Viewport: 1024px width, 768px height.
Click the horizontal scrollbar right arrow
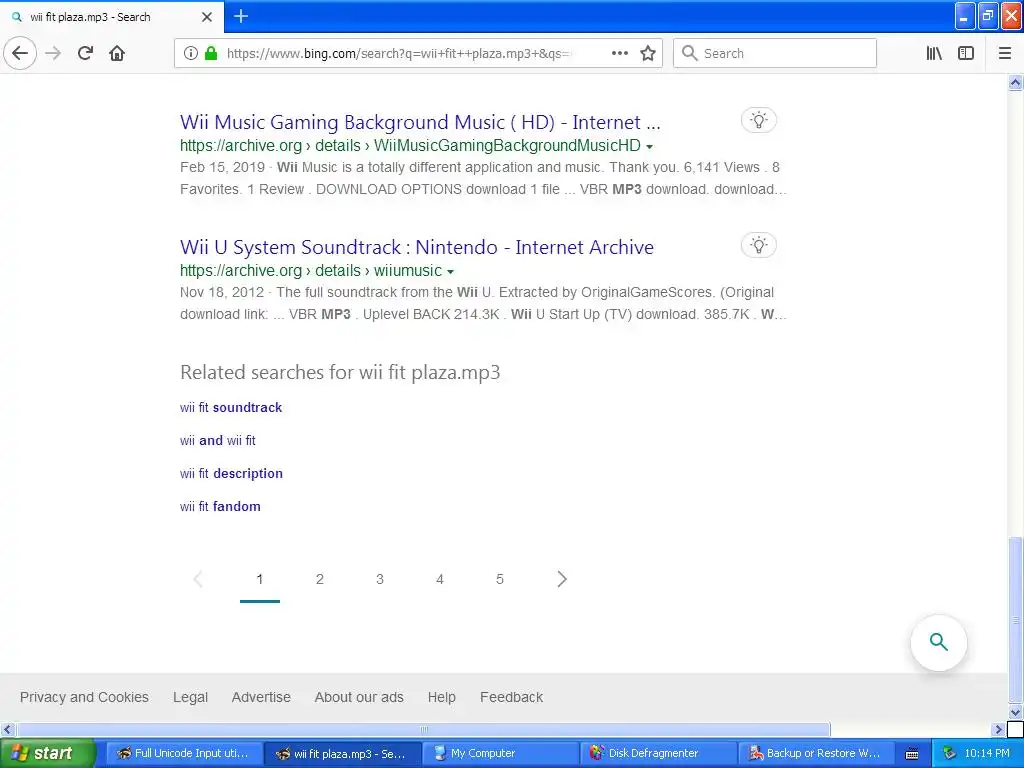[x=999, y=729]
